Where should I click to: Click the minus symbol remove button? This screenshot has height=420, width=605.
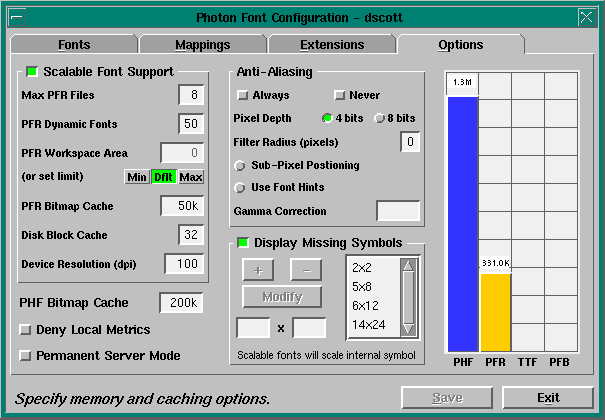pyautogui.click(x=306, y=270)
